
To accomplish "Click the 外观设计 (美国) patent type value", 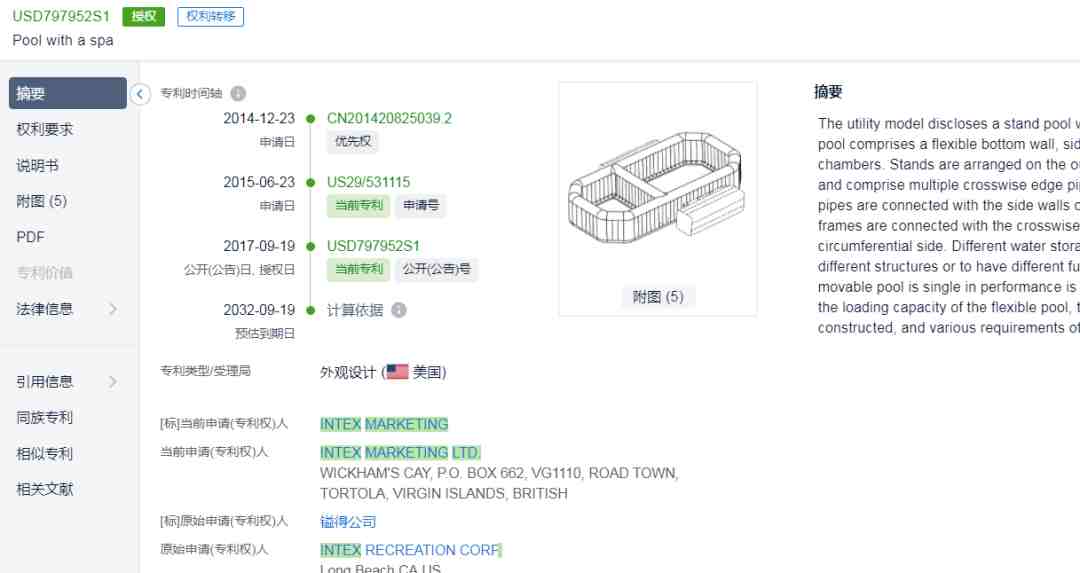I will (383, 372).
